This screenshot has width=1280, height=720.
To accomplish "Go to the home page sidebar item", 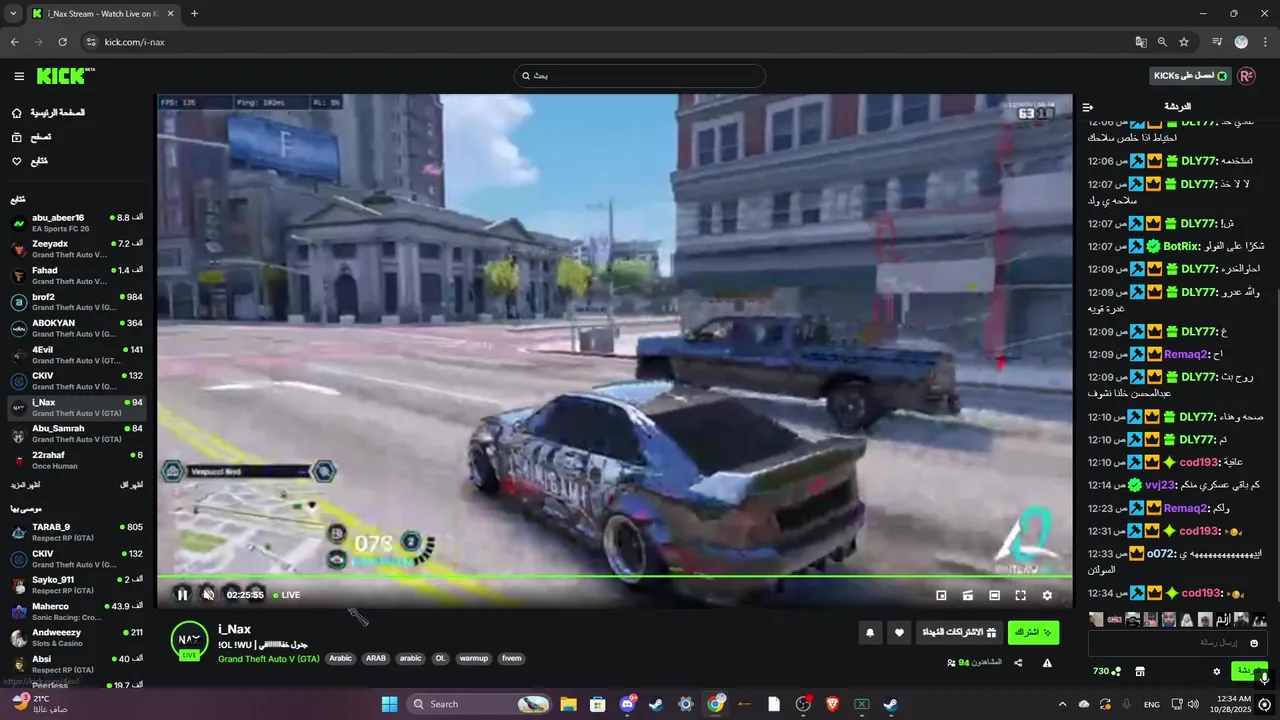I will (x=50, y=113).
